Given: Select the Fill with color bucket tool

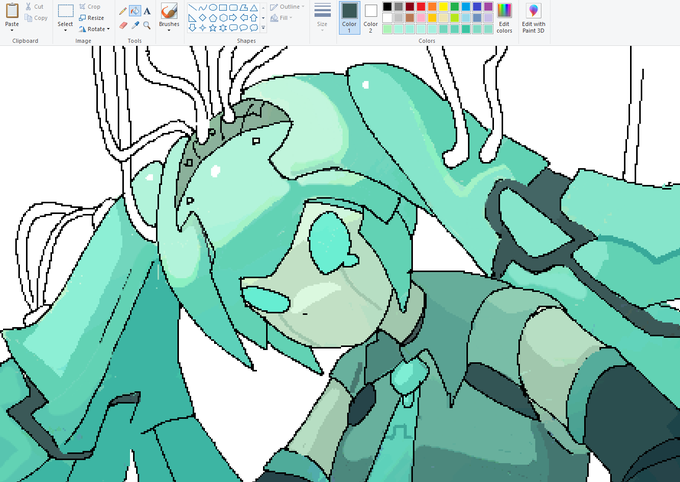Looking at the screenshot, I should (x=135, y=11).
